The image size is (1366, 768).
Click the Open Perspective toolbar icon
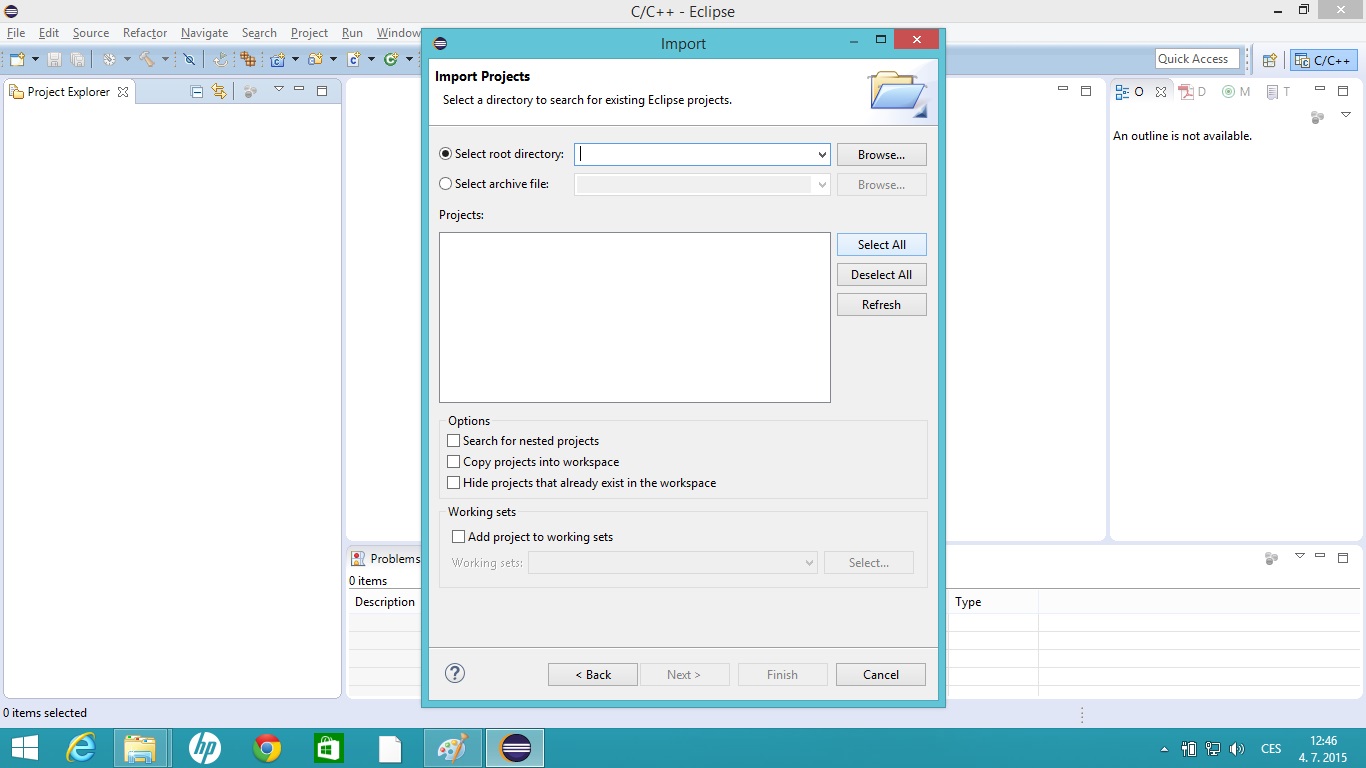[x=1269, y=60]
